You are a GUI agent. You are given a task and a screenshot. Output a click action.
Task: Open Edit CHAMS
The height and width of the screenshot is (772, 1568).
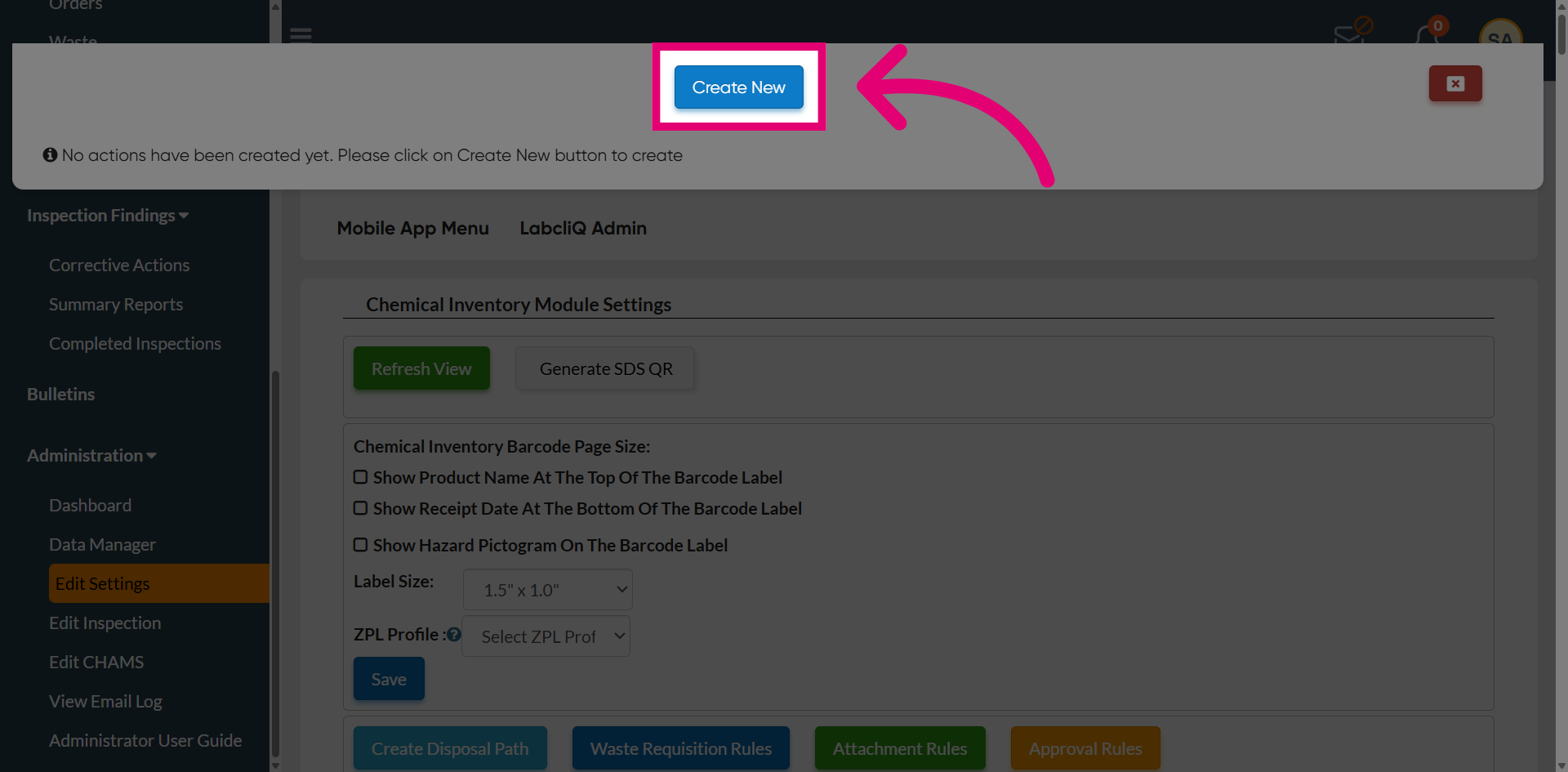coord(96,663)
